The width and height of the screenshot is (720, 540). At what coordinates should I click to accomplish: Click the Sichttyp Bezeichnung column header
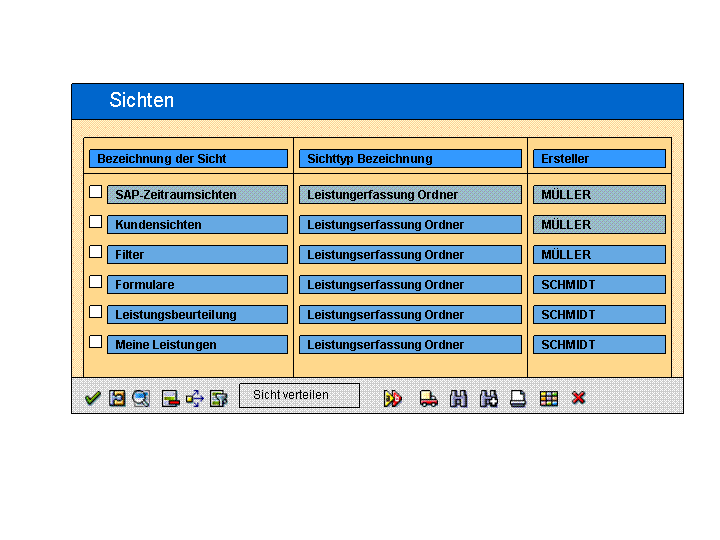click(x=410, y=158)
